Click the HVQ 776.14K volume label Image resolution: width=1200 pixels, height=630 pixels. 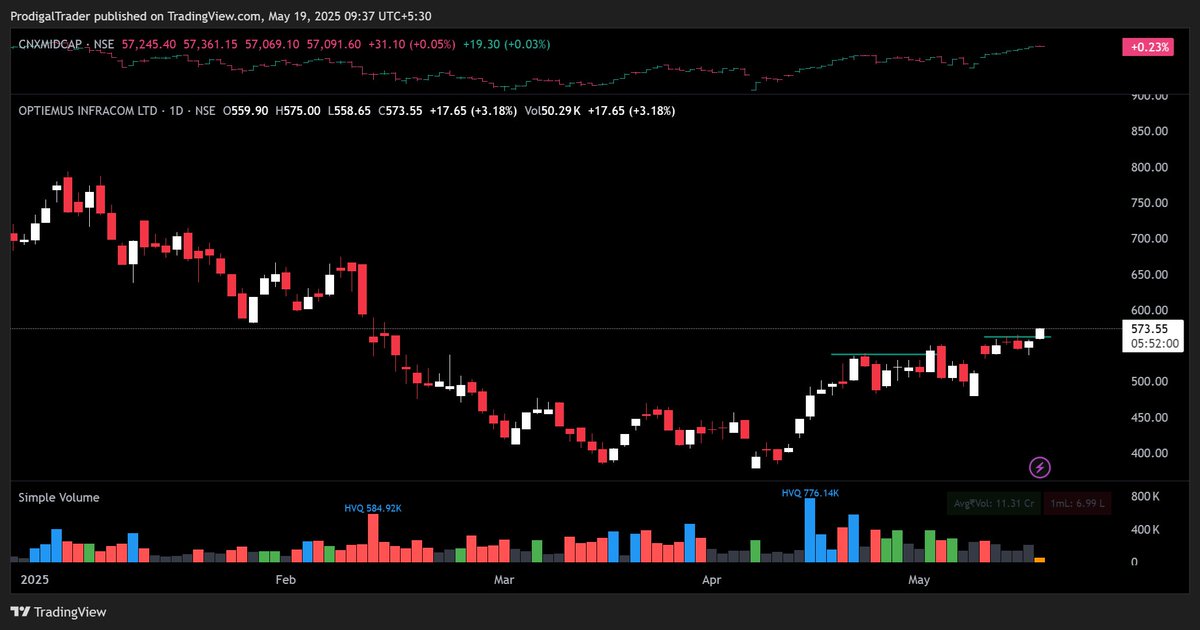tap(810, 493)
